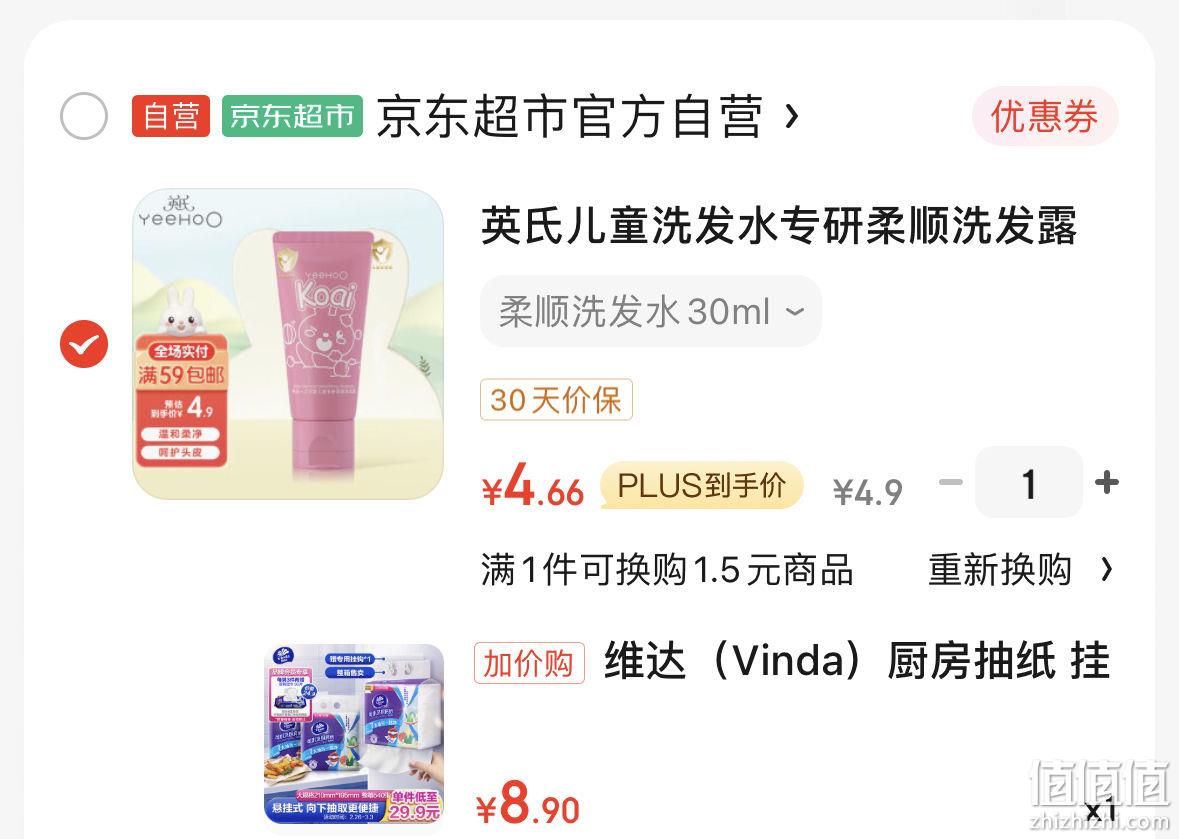Click the 加价购 tag
Image resolution: width=1179 pixels, height=839 pixels.
coord(529,663)
